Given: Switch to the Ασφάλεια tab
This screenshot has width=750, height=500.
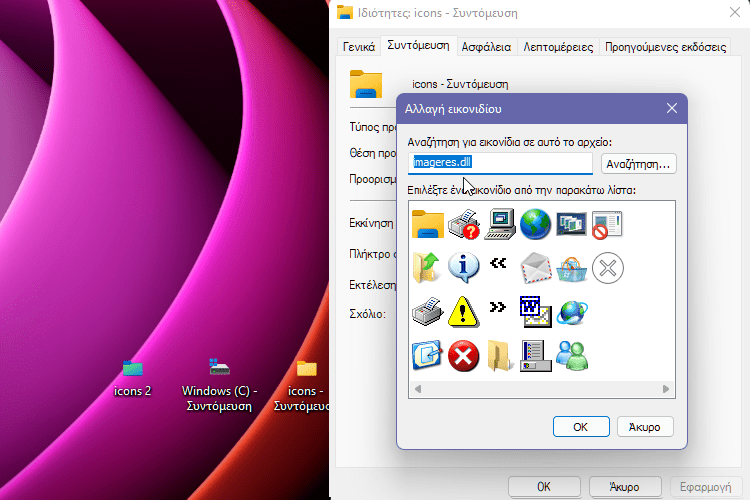Looking at the screenshot, I should click(486, 47).
